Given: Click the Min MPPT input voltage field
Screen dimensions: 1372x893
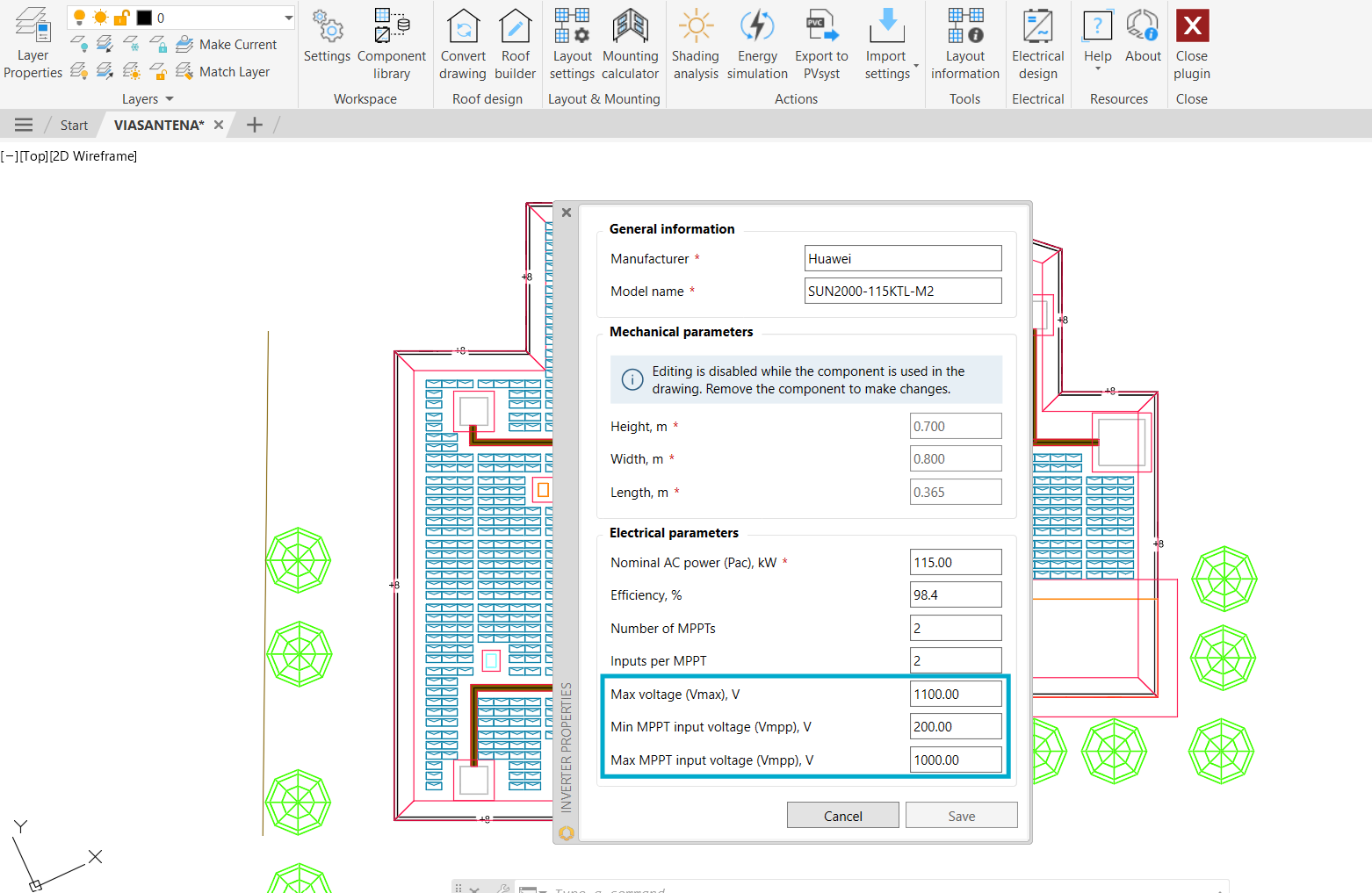Looking at the screenshot, I should [956, 726].
